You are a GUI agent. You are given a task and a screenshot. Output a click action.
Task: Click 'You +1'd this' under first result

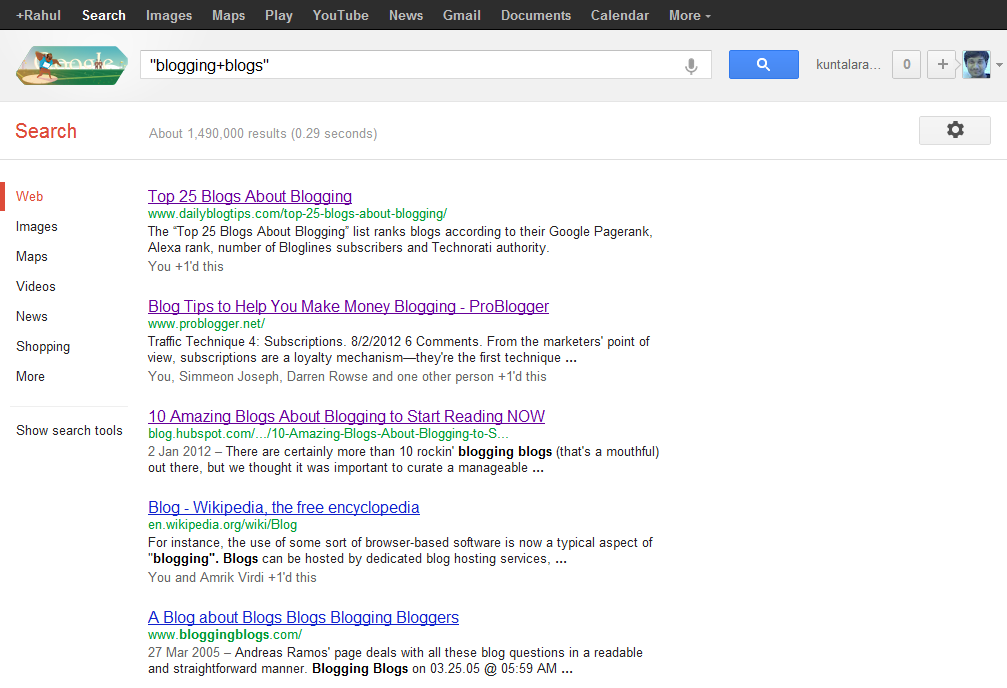186,267
